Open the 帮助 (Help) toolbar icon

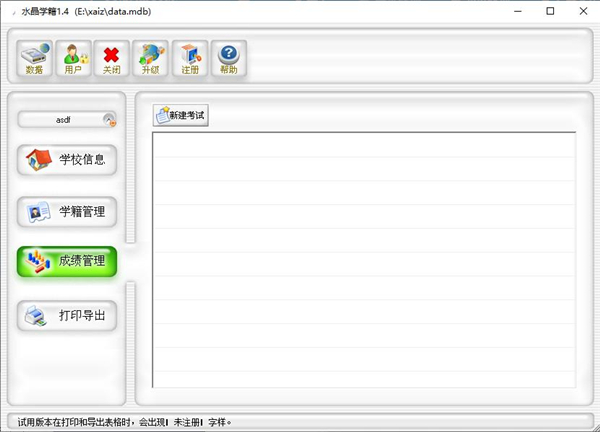229,59
